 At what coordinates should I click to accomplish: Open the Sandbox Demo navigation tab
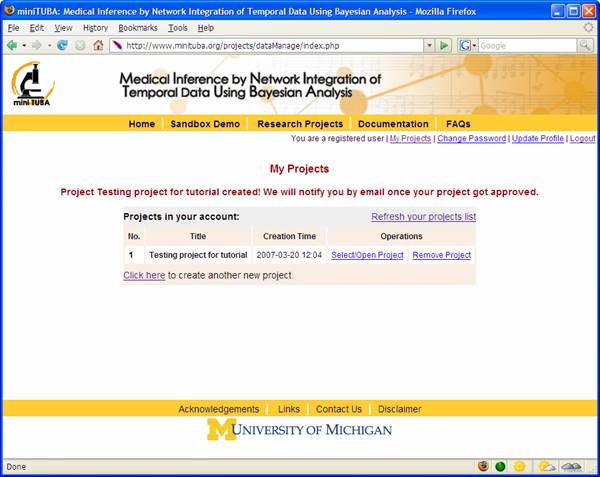point(205,124)
